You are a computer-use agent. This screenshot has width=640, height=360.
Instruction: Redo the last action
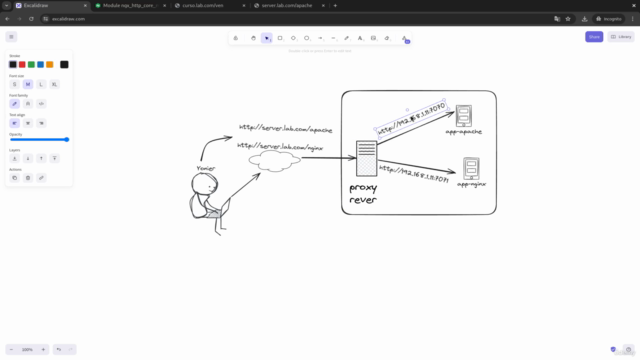[x=71, y=349]
